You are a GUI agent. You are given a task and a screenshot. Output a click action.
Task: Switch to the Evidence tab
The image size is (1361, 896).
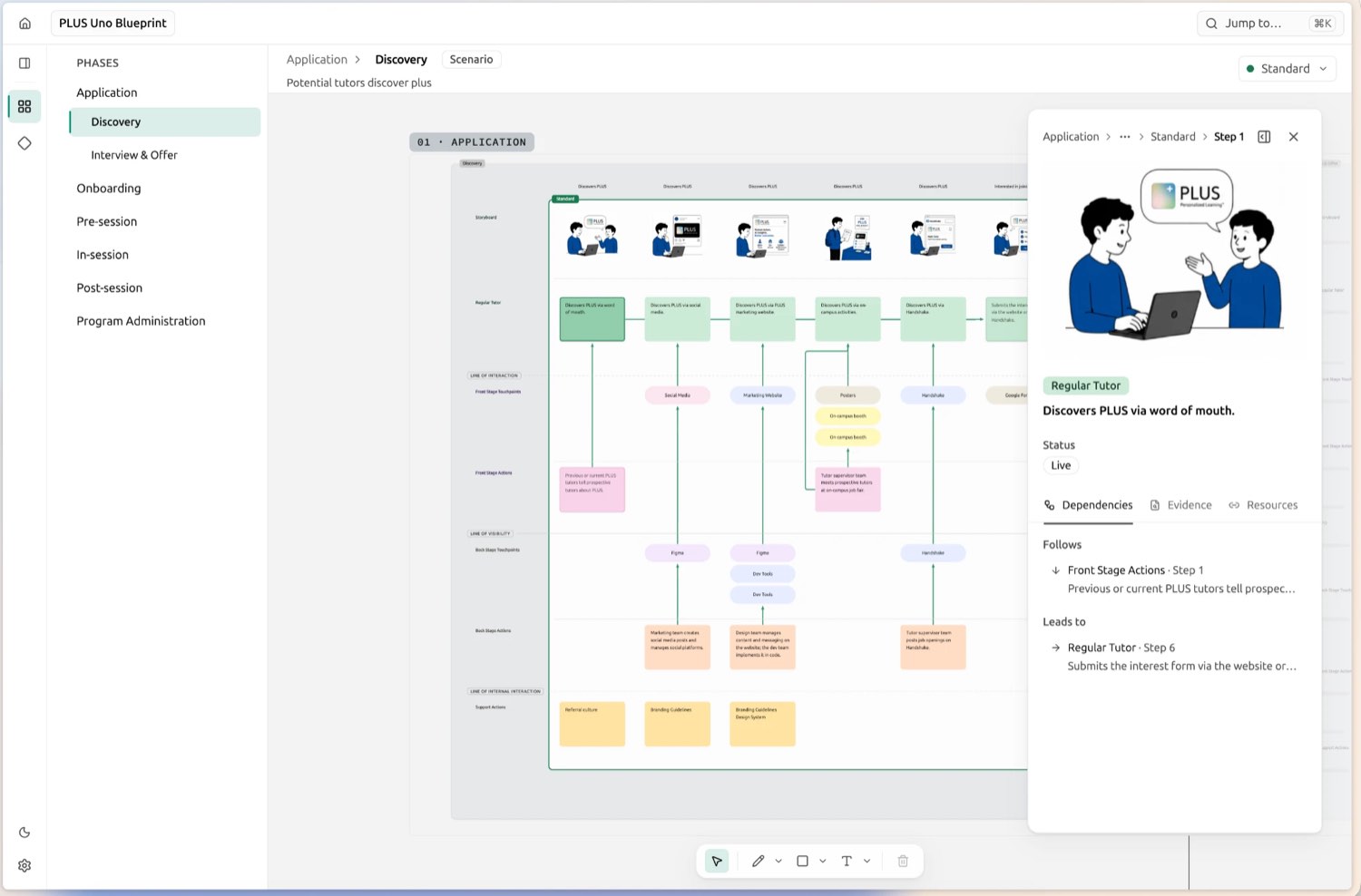tap(1180, 505)
